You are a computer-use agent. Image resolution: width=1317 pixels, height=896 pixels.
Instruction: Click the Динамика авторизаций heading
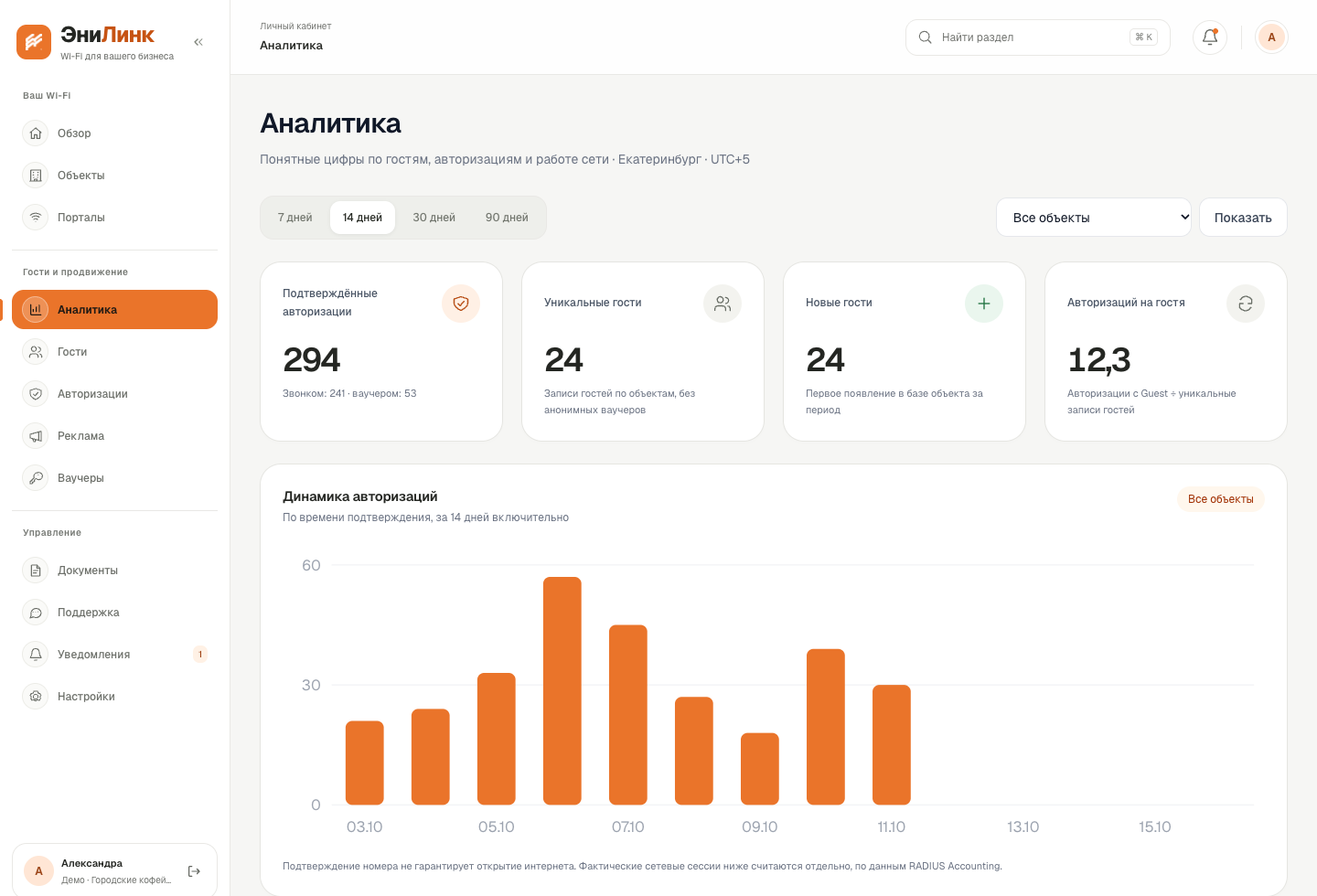click(x=360, y=496)
